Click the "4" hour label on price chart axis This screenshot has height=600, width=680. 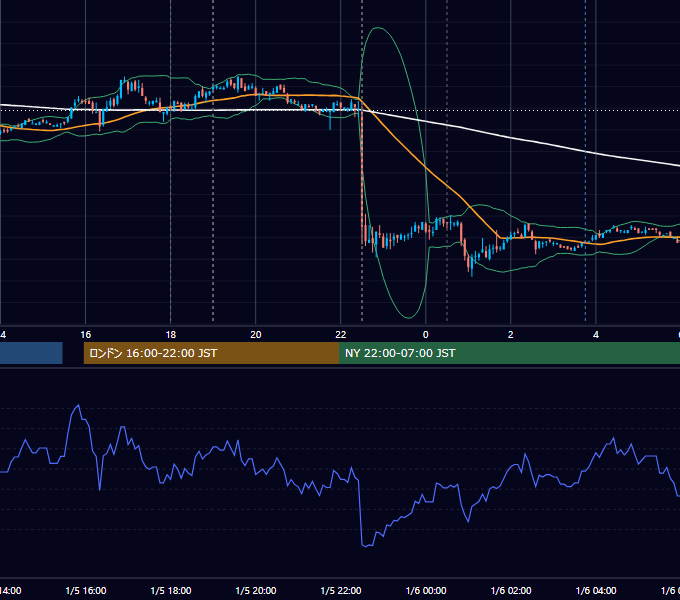click(x=596, y=335)
